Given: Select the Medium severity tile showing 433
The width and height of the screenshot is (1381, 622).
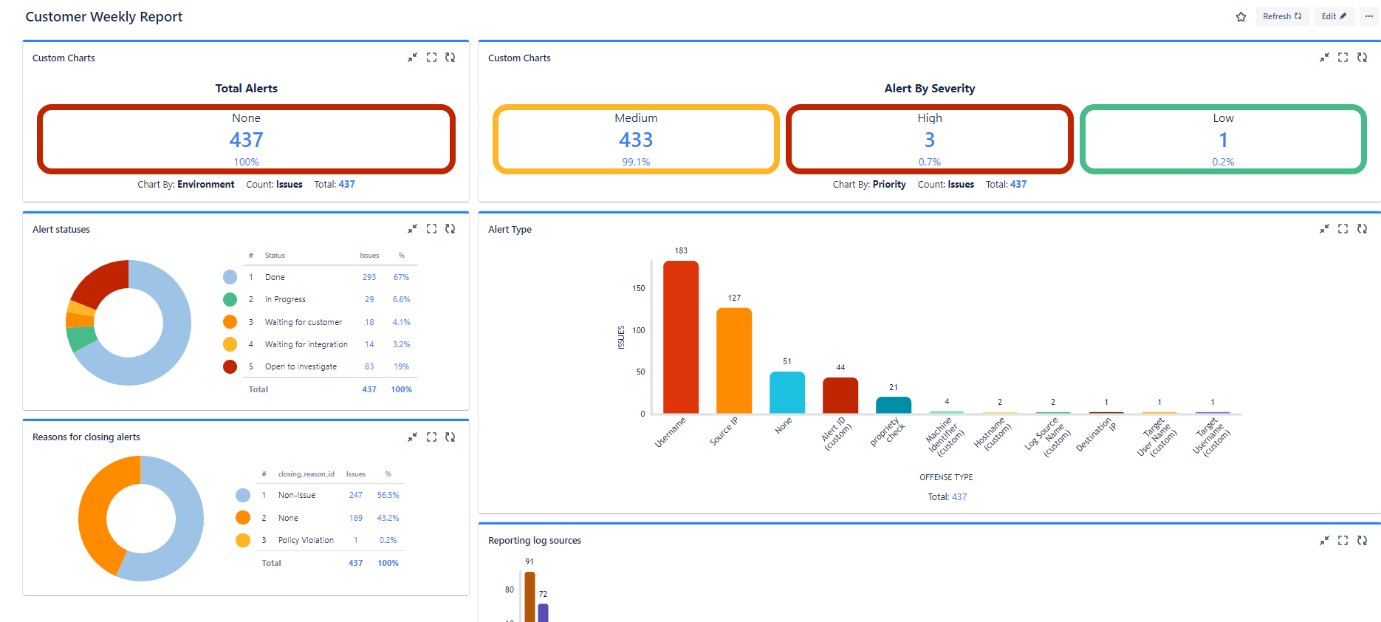Looking at the screenshot, I should coord(636,139).
